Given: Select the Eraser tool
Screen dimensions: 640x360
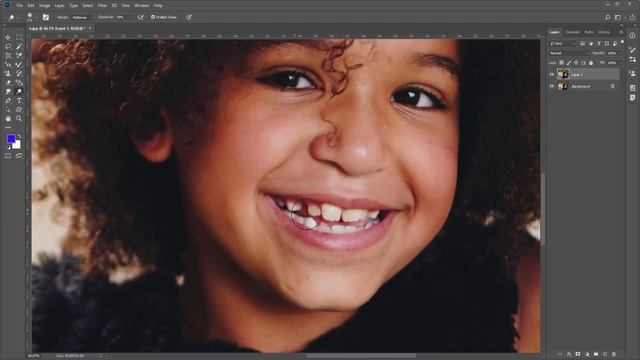Looking at the screenshot, I should [x=8, y=82].
